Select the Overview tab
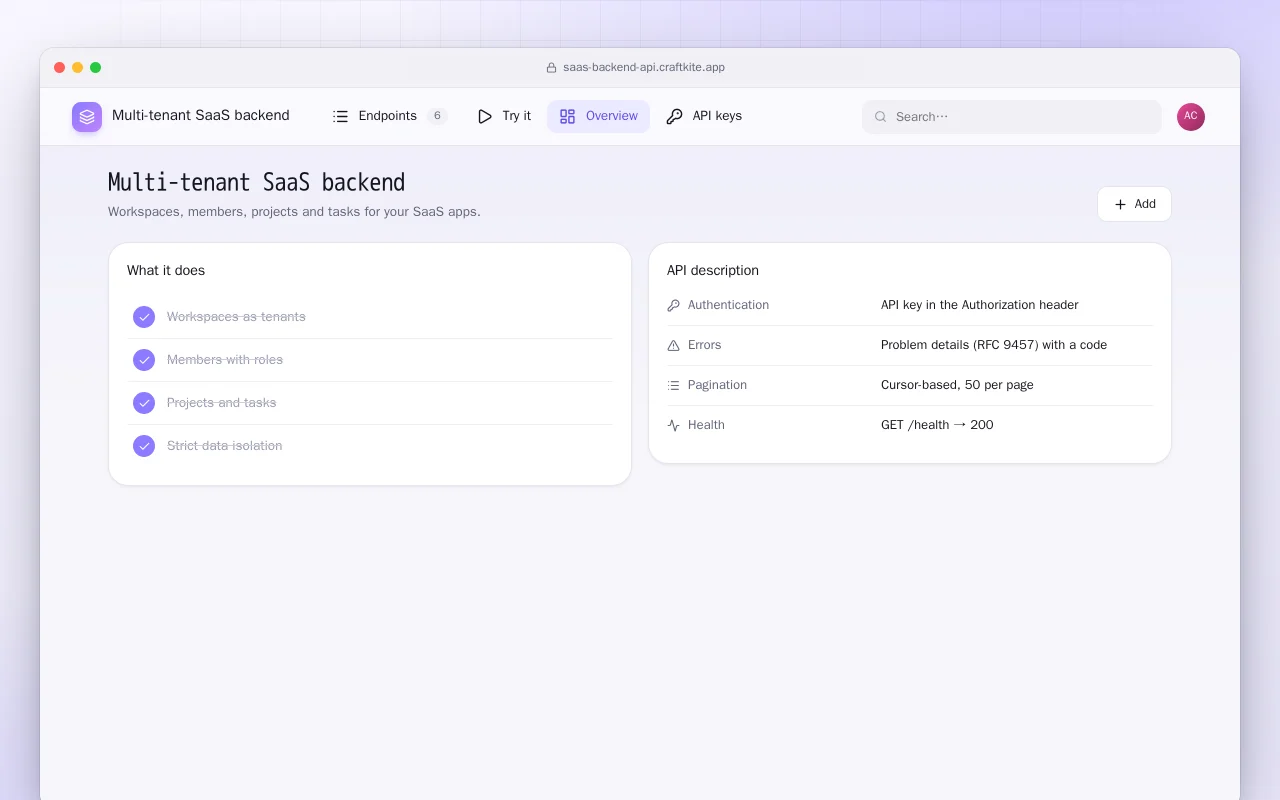The height and width of the screenshot is (800, 1280). pyautogui.click(x=598, y=116)
